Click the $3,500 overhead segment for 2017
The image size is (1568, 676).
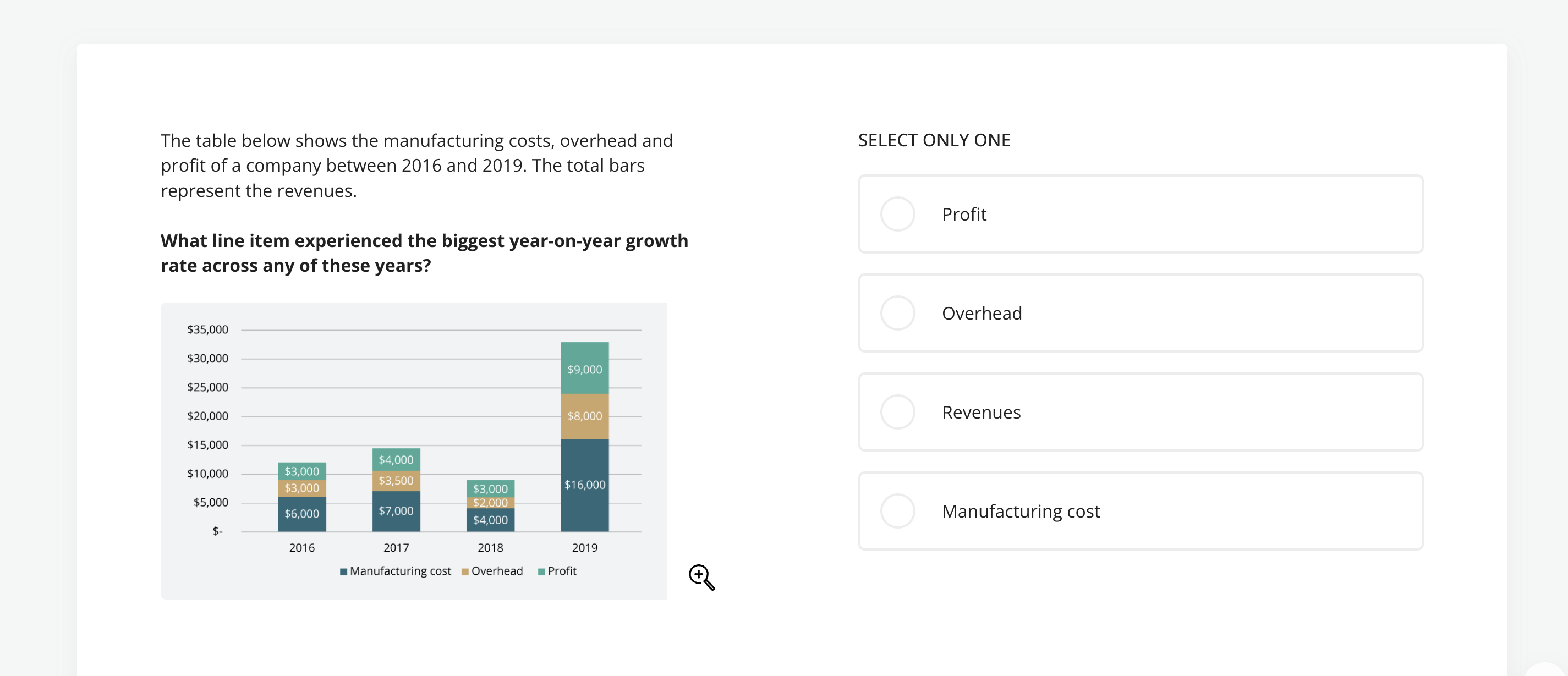(396, 481)
